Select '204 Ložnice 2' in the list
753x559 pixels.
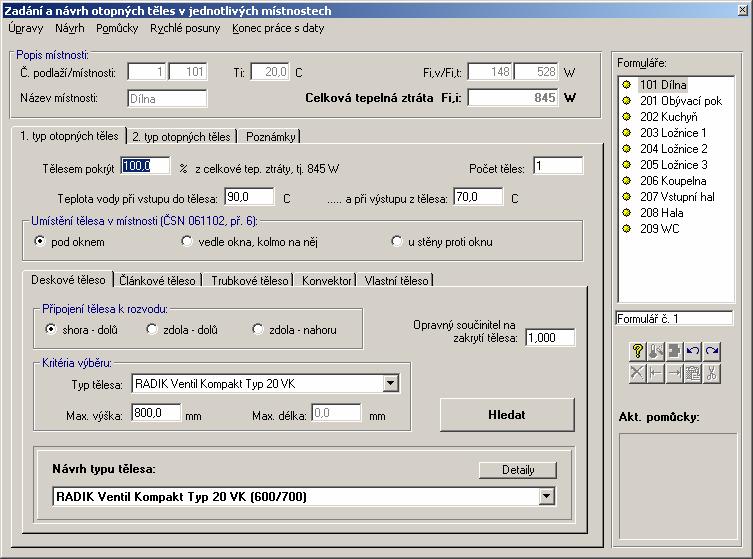pos(673,149)
